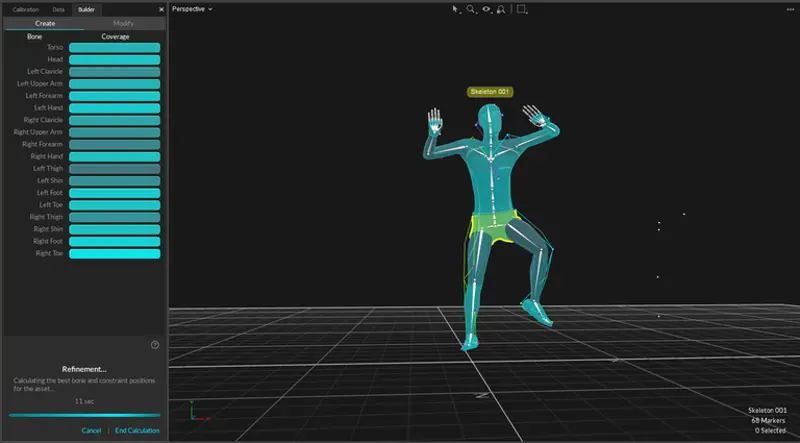800x443 pixels.
Task: Open the Modify sub-tab
Action: [123, 23]
